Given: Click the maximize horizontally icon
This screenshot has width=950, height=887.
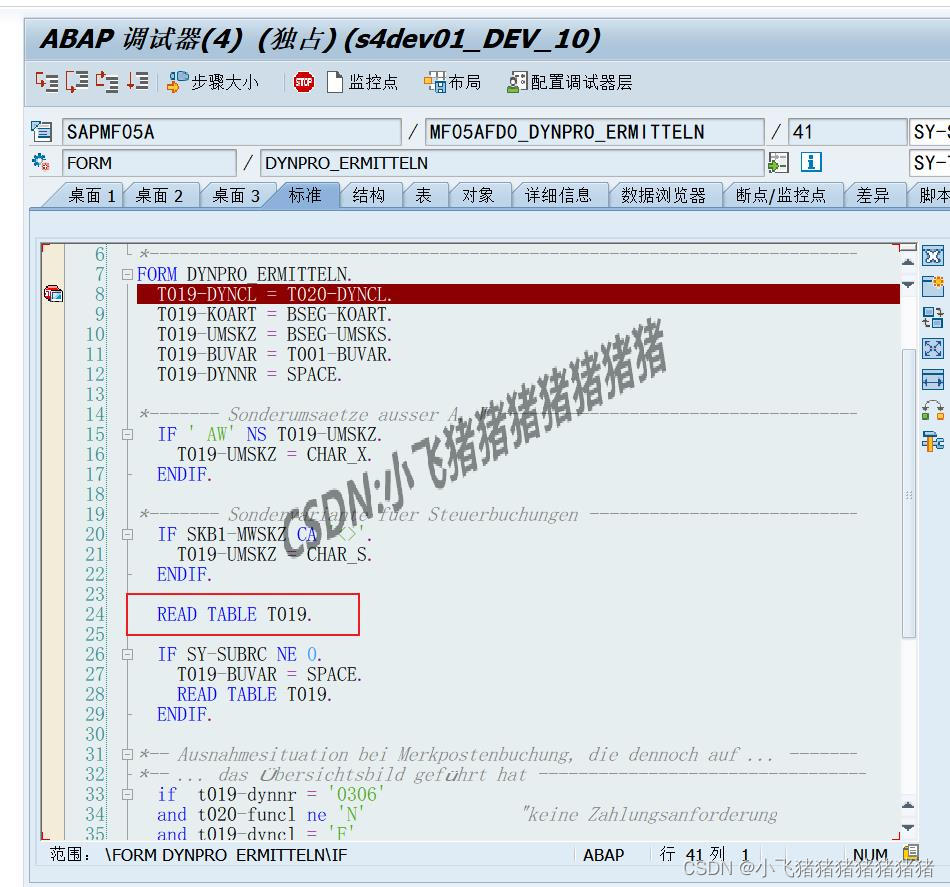Looking at the screenshot, I should point(933,379).
